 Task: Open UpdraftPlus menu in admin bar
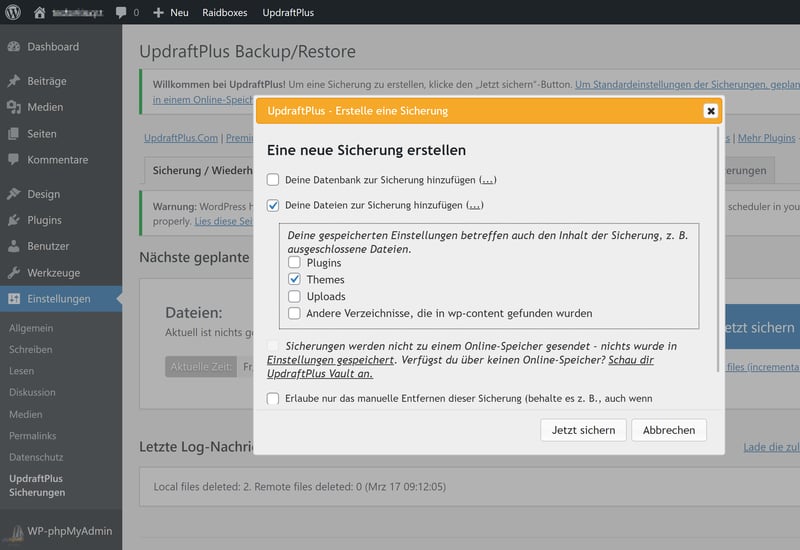pos(288,13)
